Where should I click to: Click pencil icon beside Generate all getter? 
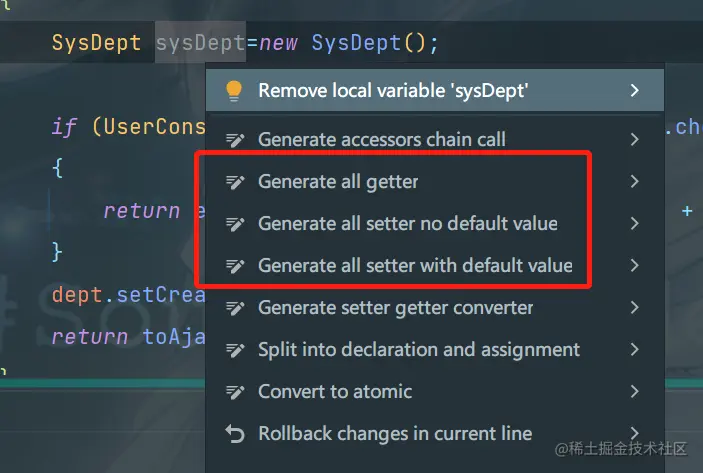pos(235,182)
